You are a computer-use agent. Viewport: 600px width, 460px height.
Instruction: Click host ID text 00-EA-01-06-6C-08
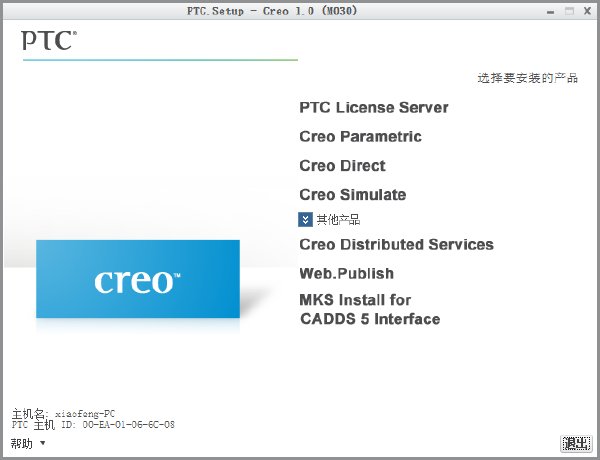tap(129, 424)
